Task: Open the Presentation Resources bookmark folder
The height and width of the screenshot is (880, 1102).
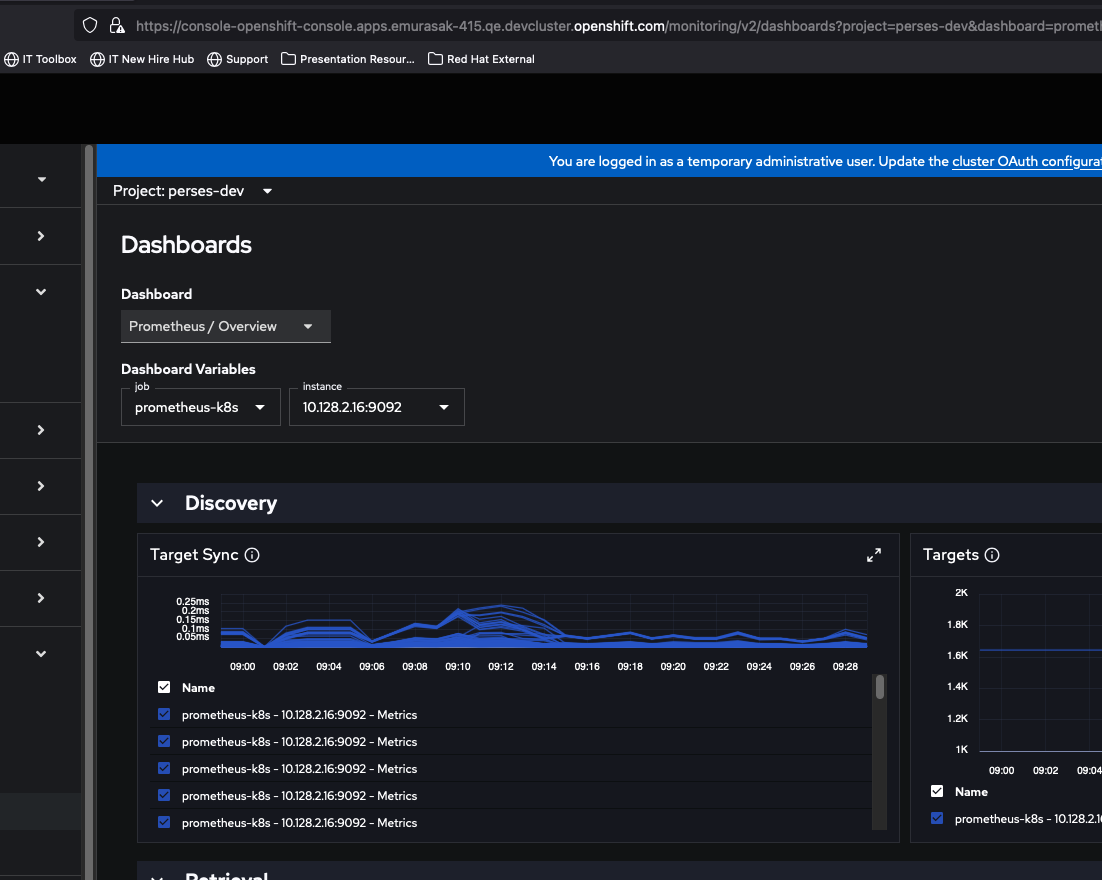Action: coord(348,59)
